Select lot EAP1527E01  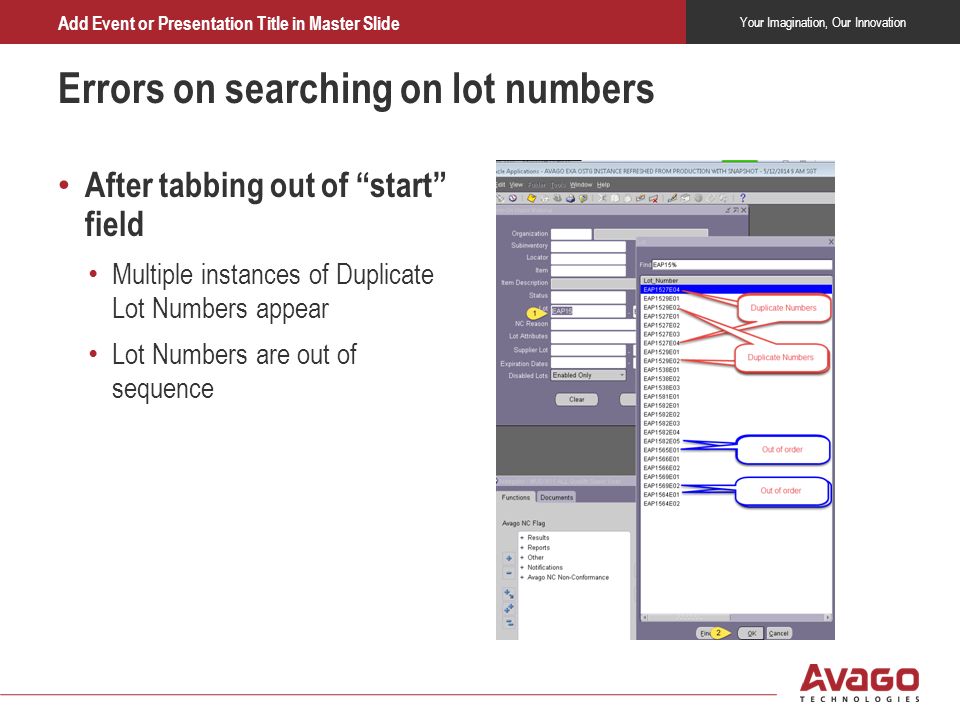[x=661, y=317]
